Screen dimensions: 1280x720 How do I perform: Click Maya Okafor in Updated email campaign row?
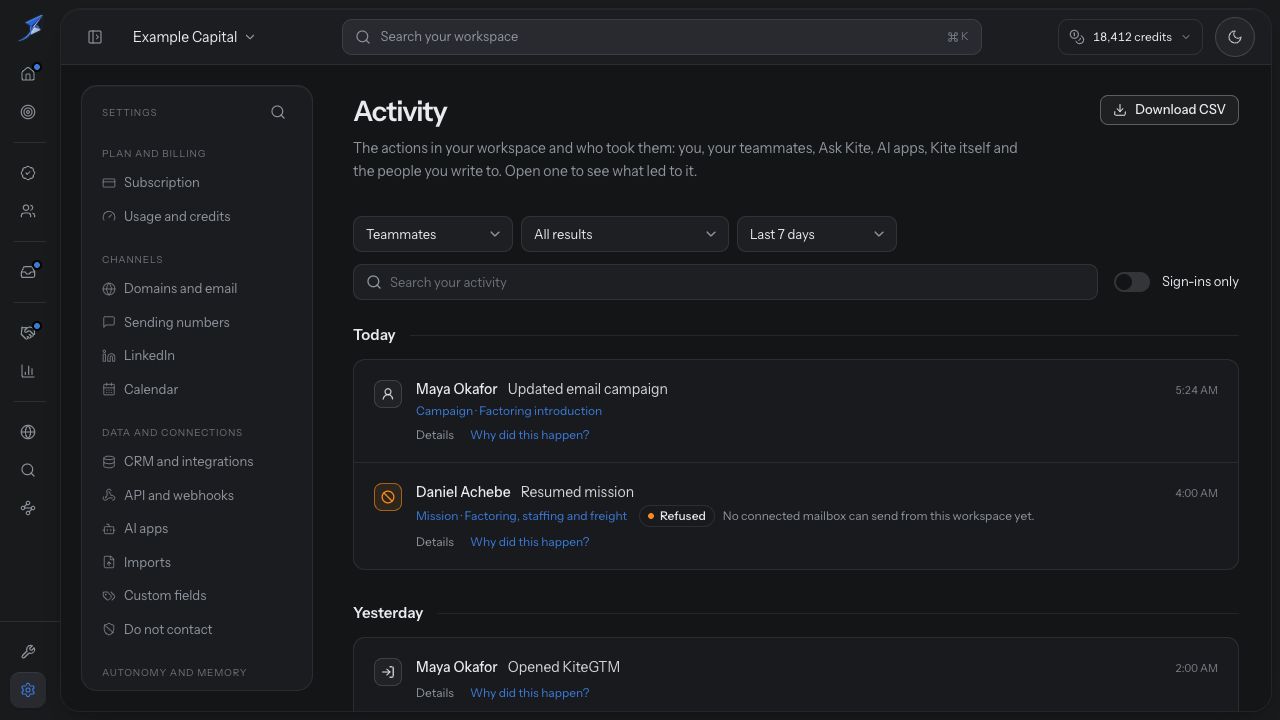[457, 389]
